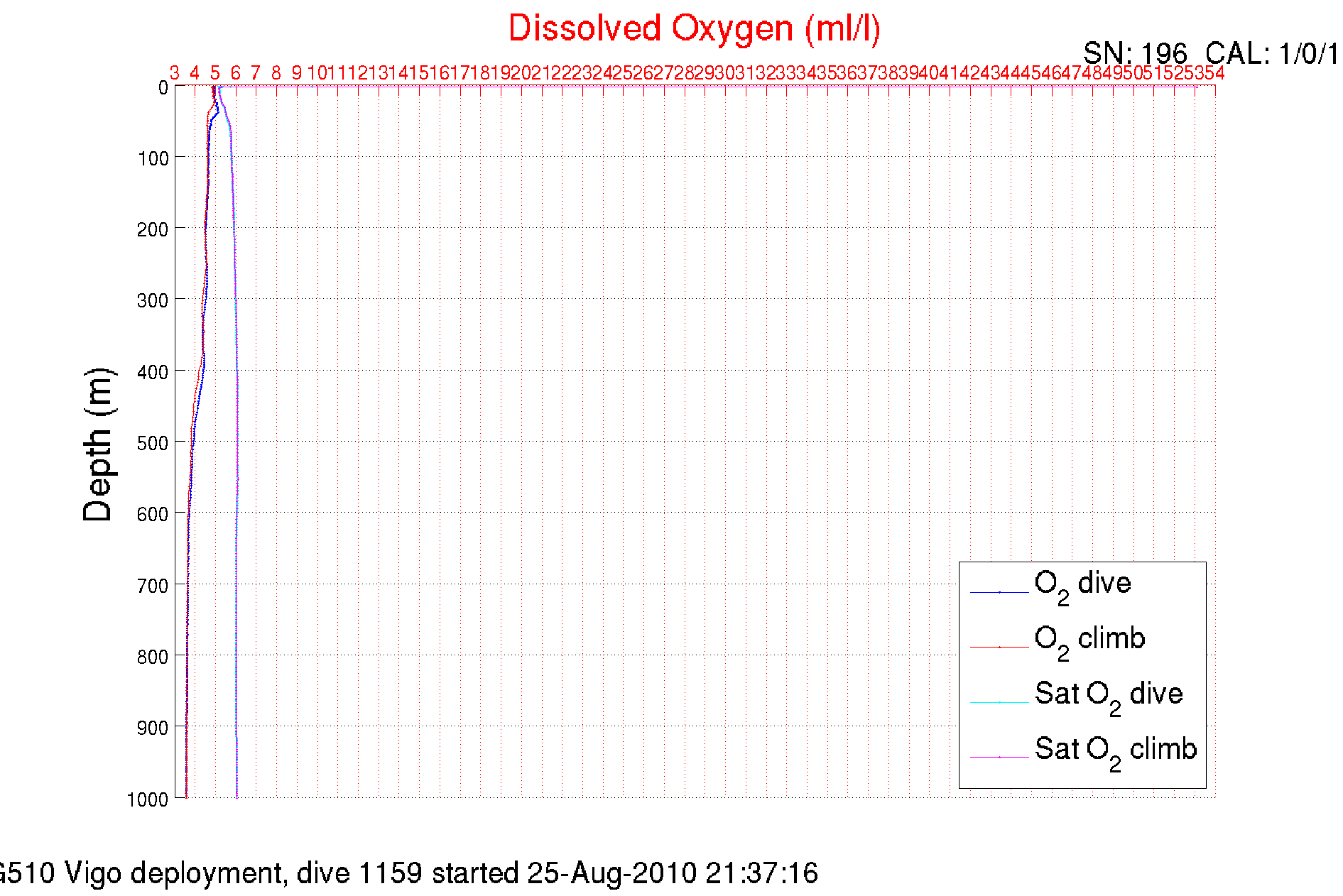This screenshot has height=896, width=1343.
Task: Click the 100 depth tick label
Action: (x=153, y=158)
